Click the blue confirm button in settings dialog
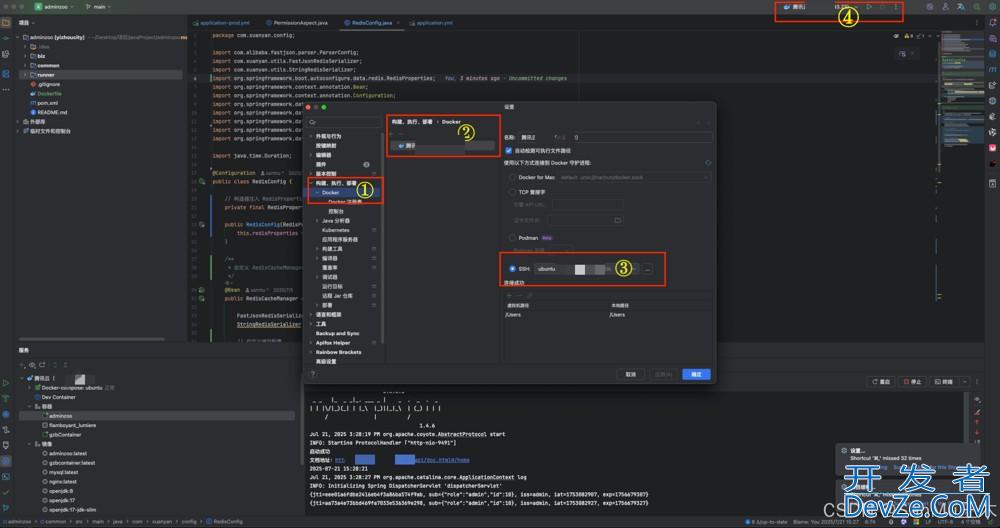The height and width of the screenshot is (528, 1000). pos(696,374)
